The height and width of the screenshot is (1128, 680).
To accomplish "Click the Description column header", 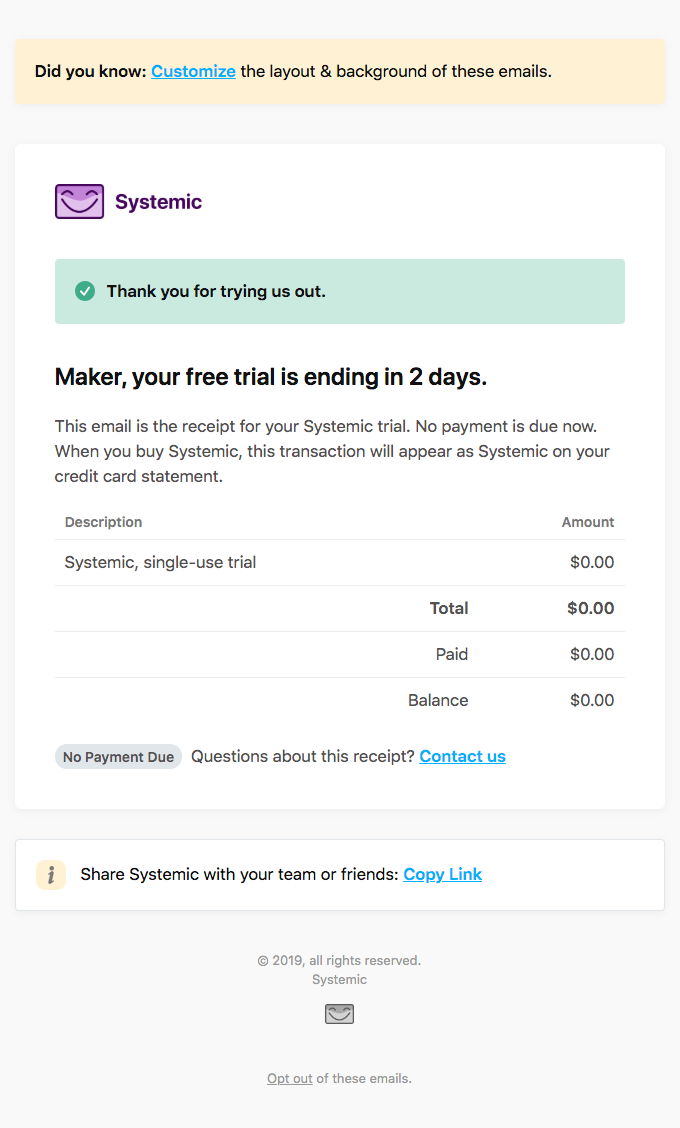I will 103,522.
